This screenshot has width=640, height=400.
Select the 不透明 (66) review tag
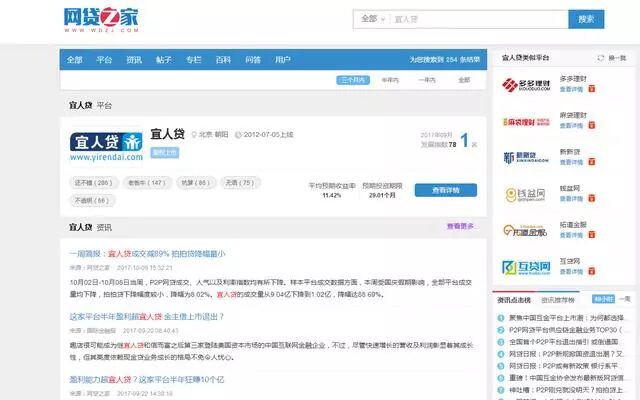[x=92, y=200]
